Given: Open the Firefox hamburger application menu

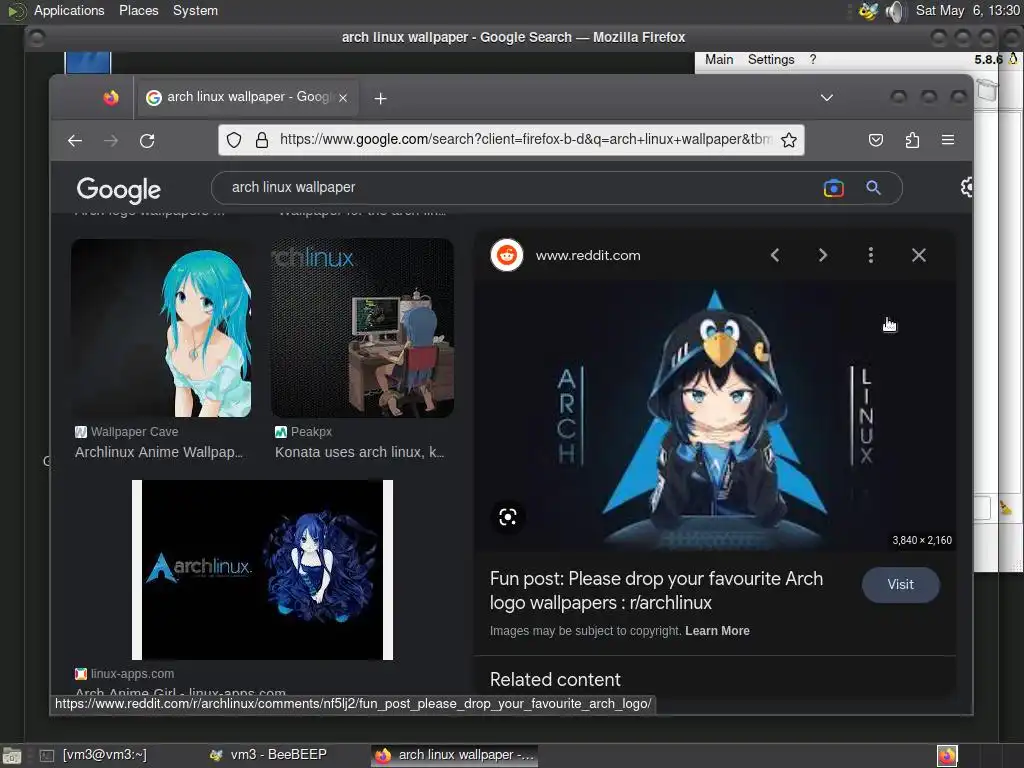Looking at the screenshot, I should coord(948,140).
